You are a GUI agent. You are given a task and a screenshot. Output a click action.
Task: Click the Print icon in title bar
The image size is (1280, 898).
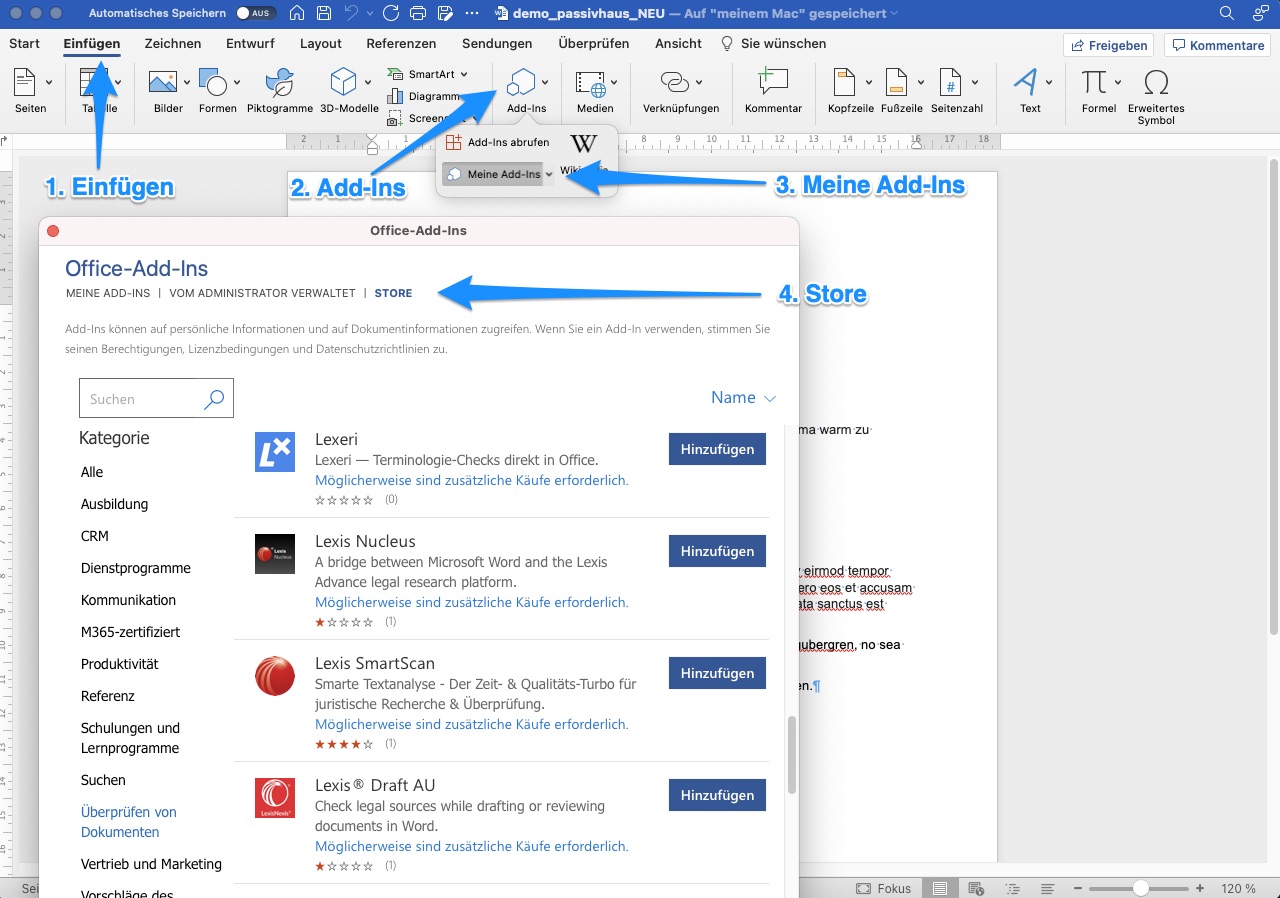pos(419,14)
